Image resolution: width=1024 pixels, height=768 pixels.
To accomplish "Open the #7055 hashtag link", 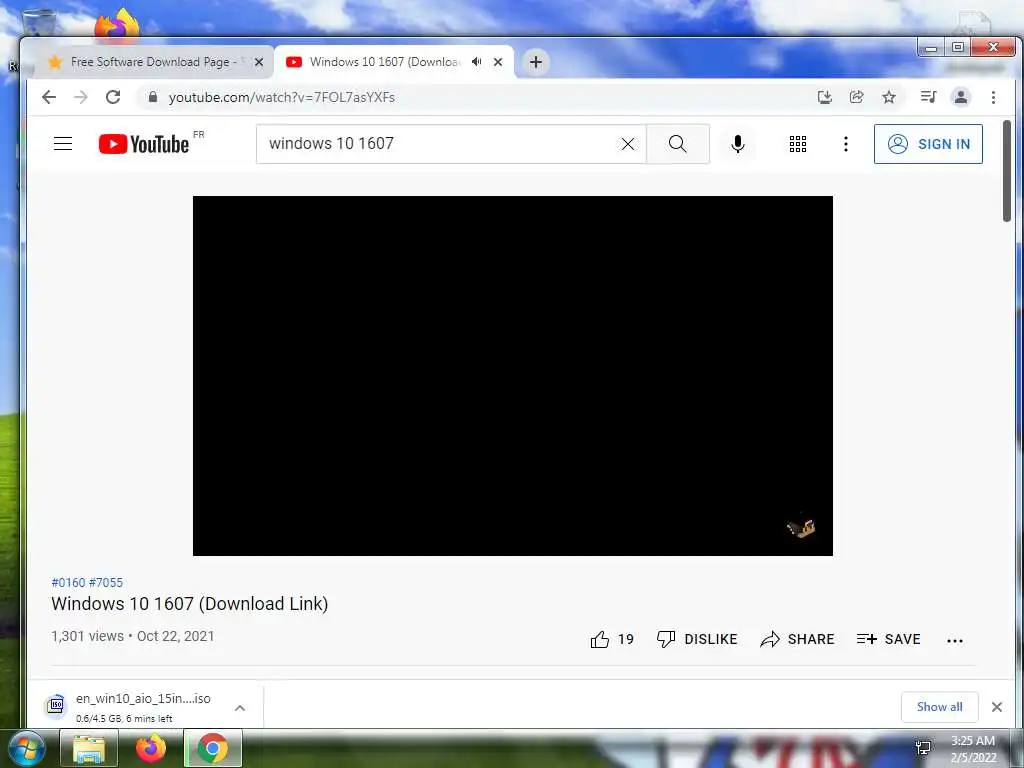I will pos(106,583).
